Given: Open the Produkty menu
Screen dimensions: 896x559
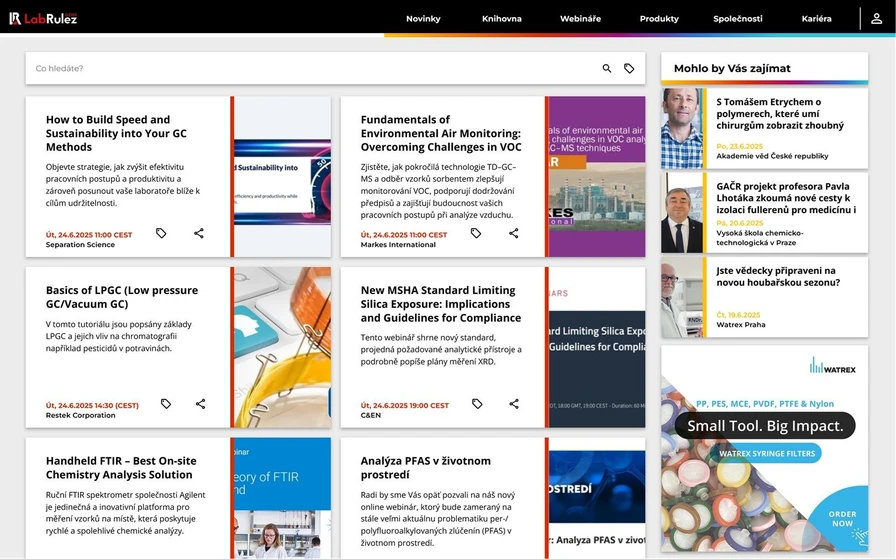Looking at the screenshot, I should (659, 19).
